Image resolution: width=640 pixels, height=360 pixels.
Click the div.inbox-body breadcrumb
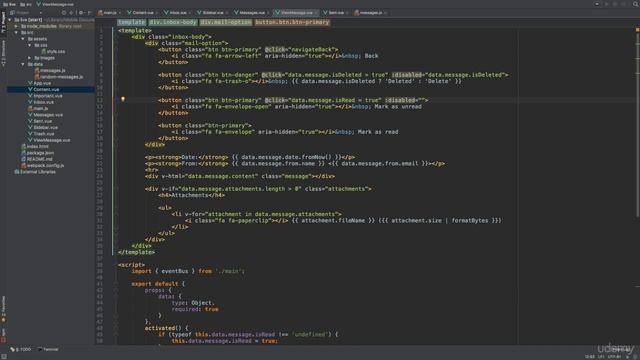coord(173,22)
